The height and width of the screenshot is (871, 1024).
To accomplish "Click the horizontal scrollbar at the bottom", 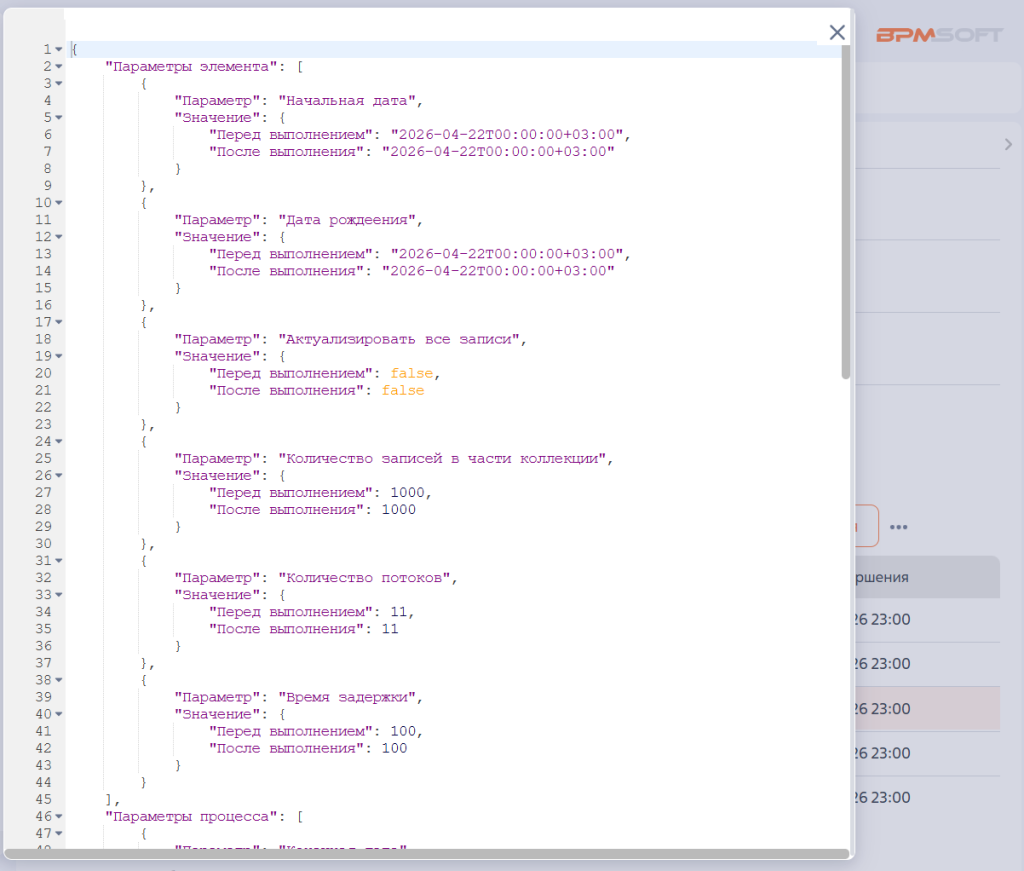I will (x=426, y=854).
